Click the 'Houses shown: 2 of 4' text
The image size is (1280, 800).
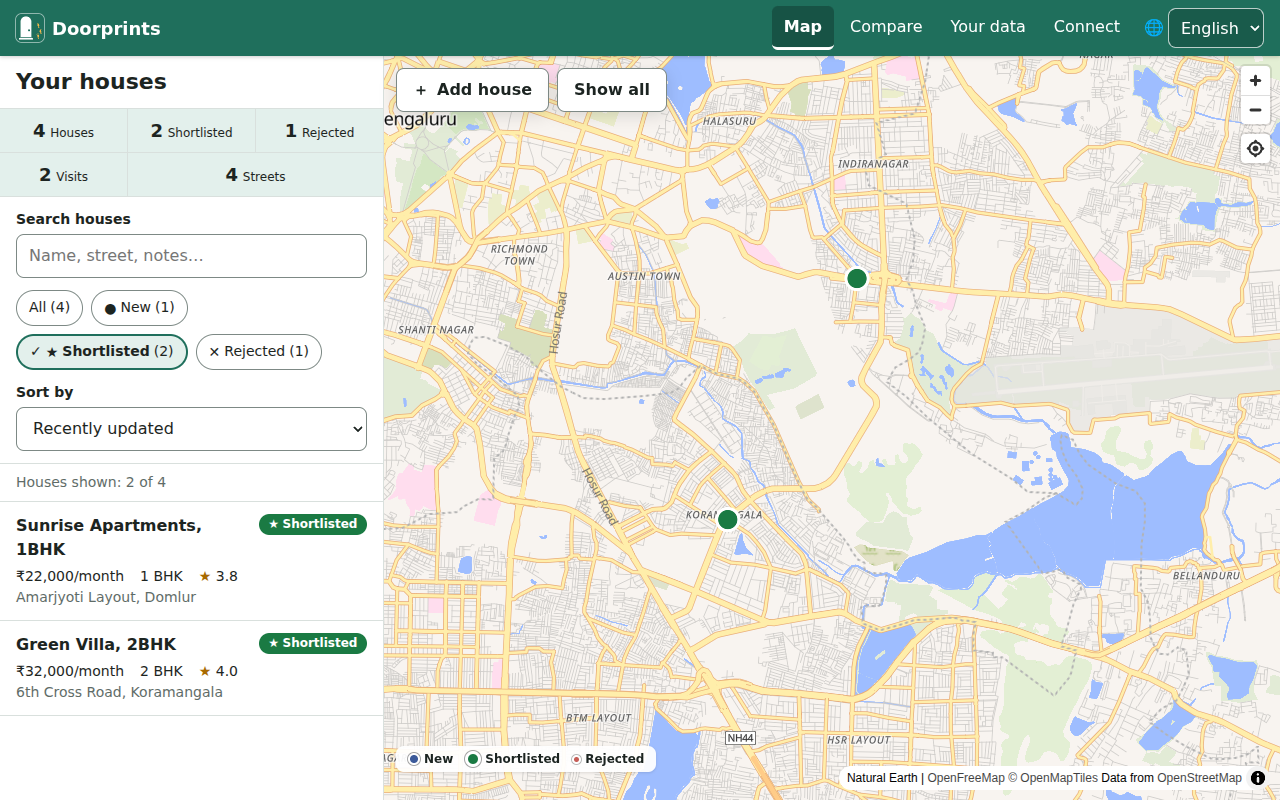coord(91,482)
